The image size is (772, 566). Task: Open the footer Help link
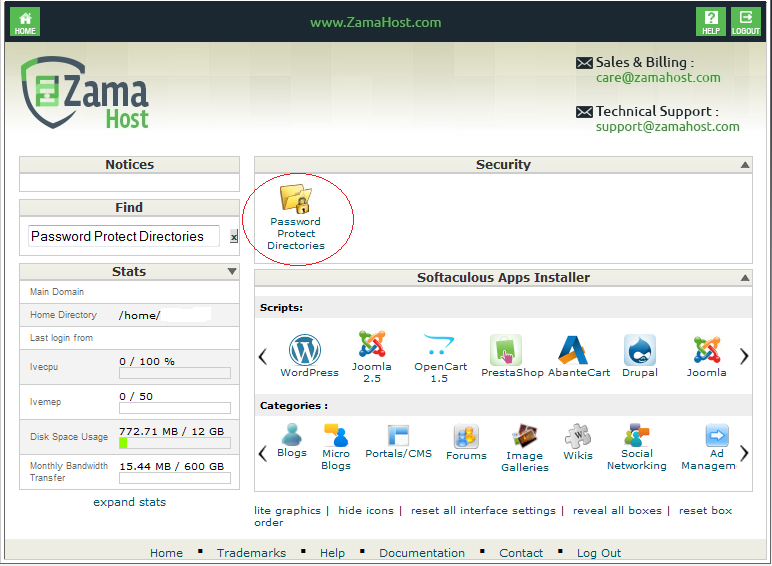332,553
